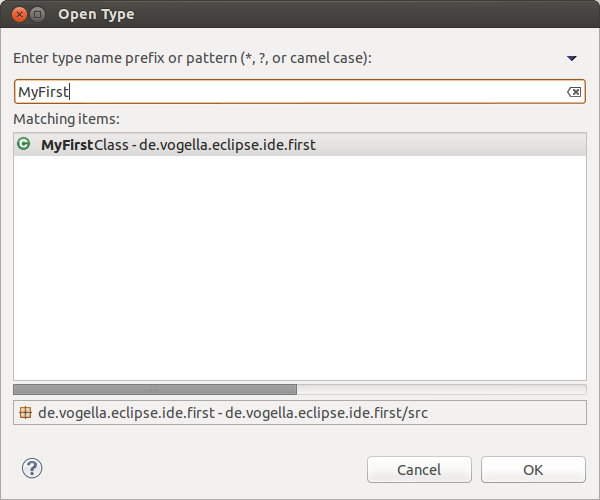Screen dimensions: 600x500
Task: Click the Open Type title text
Action: tap(96, 15)
